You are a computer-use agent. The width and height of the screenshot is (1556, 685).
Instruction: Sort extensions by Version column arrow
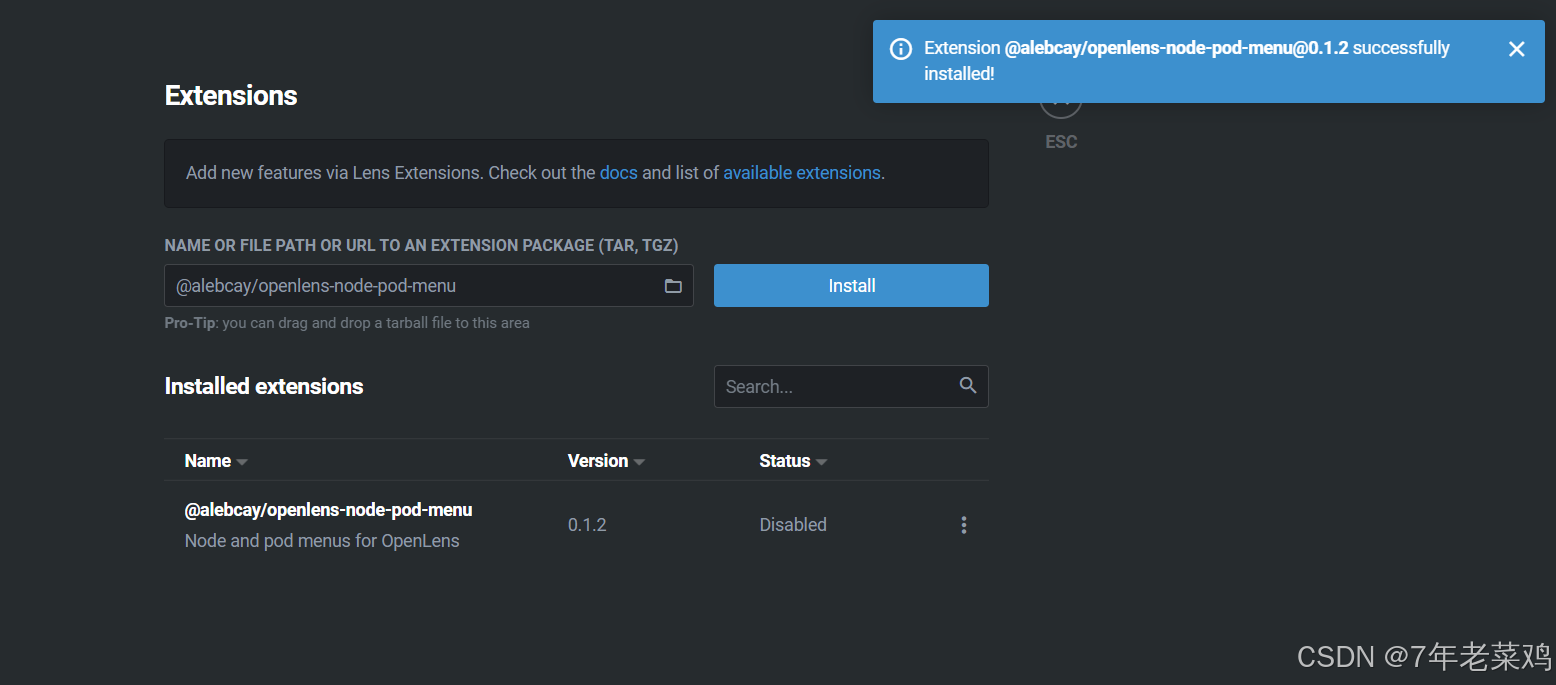pos(640,462)
